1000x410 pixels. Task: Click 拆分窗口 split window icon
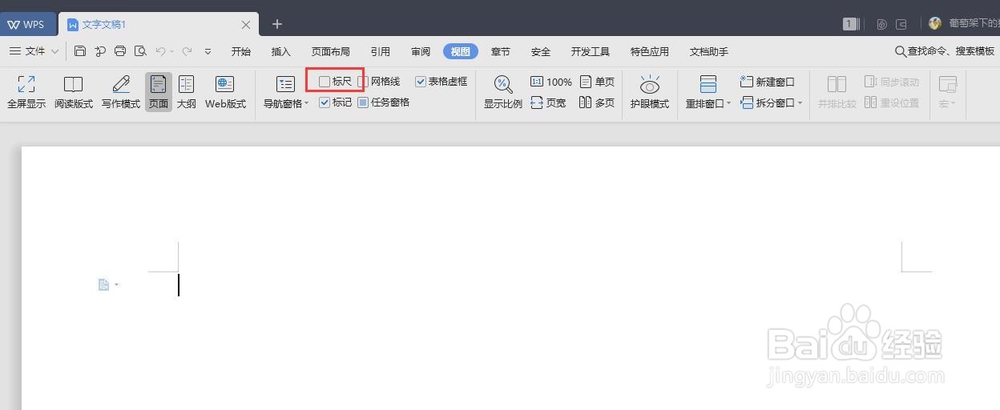[747, 103]
